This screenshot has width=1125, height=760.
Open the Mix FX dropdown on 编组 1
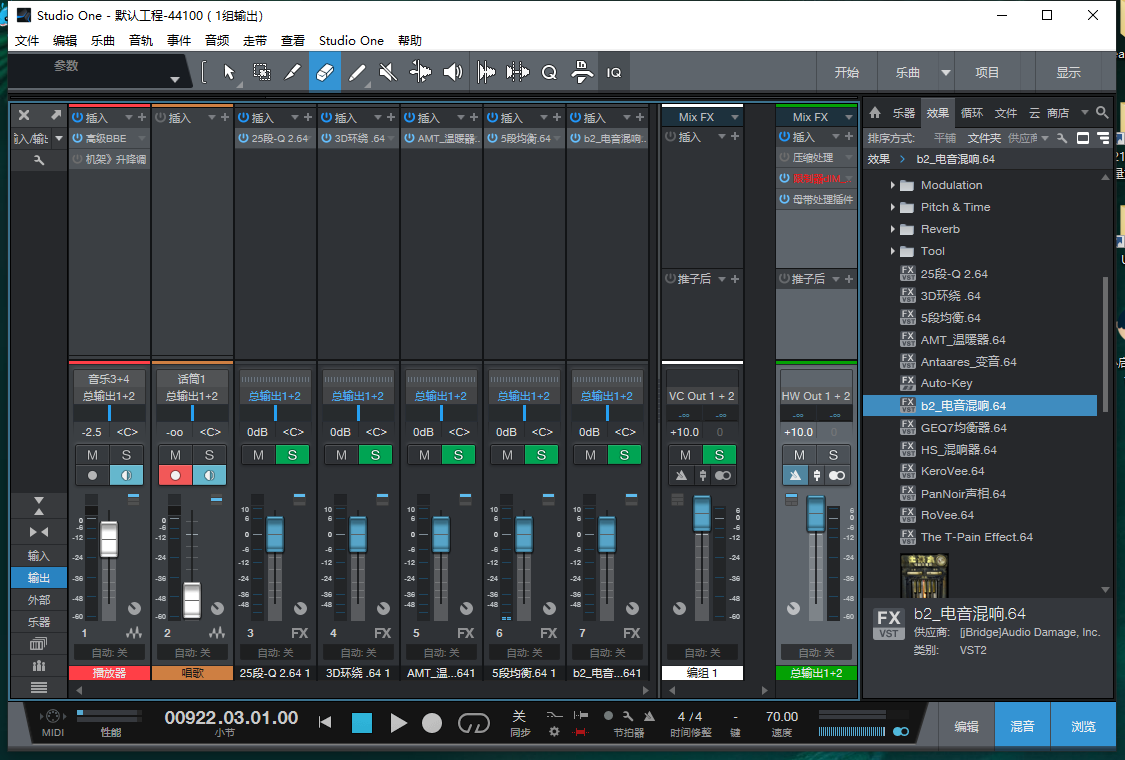click(735, 117)
